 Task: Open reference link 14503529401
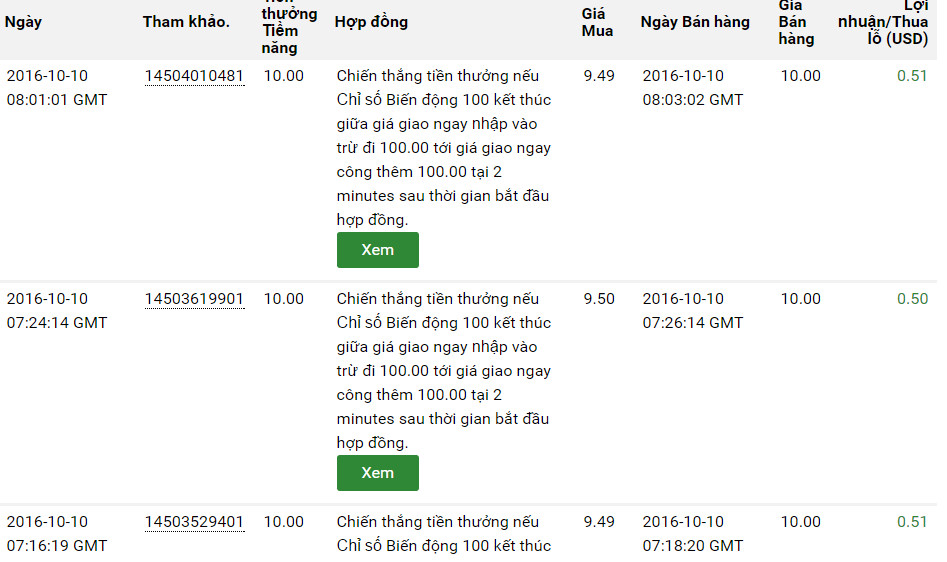[x=194, y=522]
